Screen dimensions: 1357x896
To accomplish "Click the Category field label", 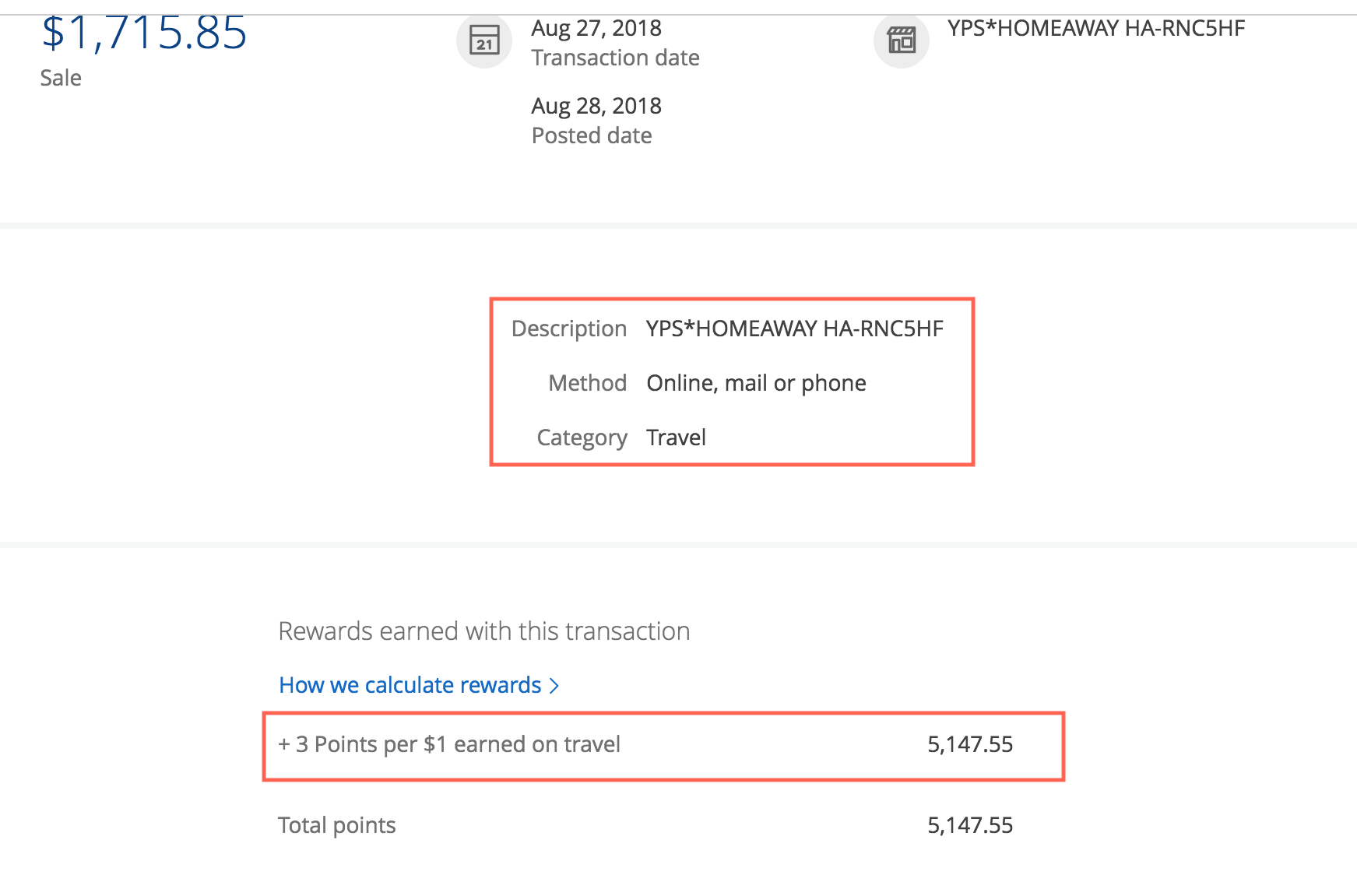I will click(x=582, y=437).
